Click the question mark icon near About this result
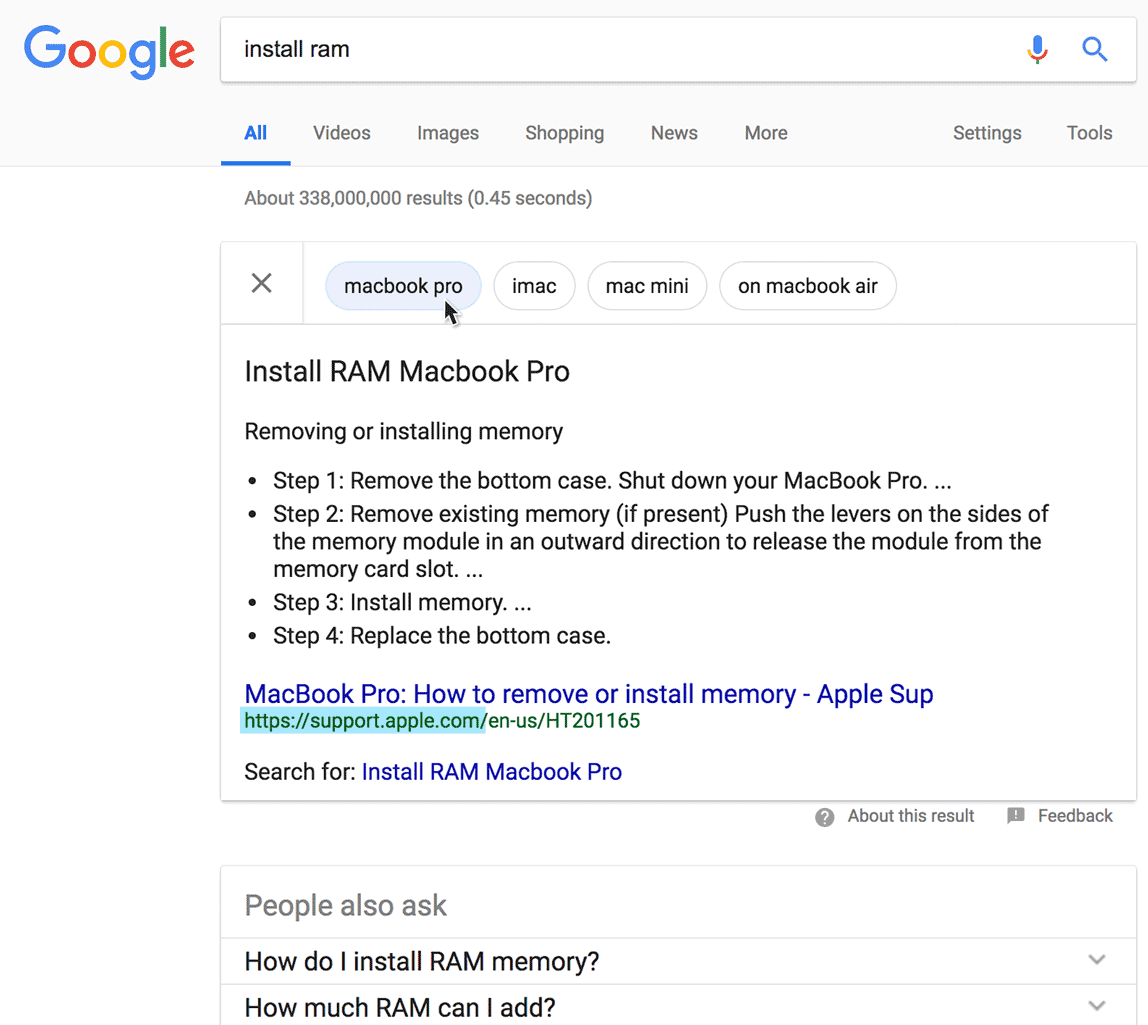 [824, 816]
